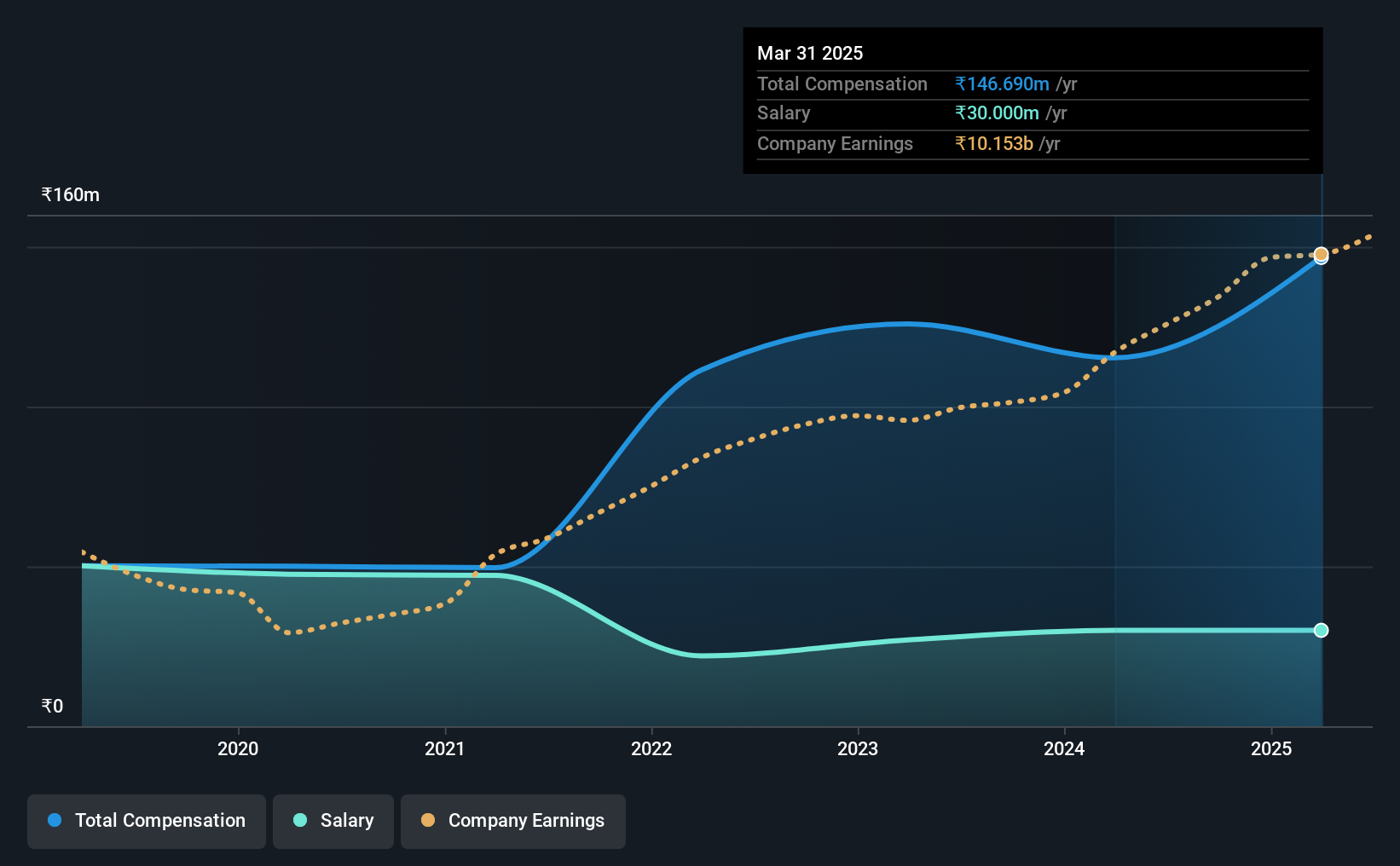Screen dimensions: 1400x866
Task: Toggle the Total Compensation legend button
Action: (147, 821)
